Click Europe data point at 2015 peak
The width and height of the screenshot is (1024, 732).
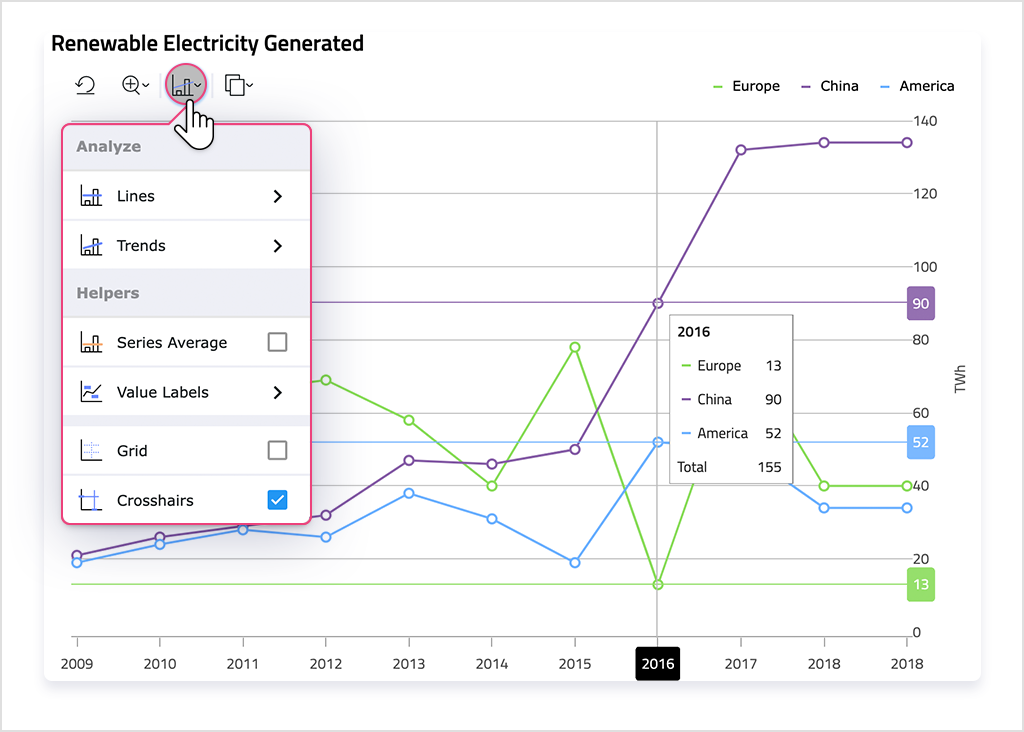pyautogui.click(x=575, y=347)
